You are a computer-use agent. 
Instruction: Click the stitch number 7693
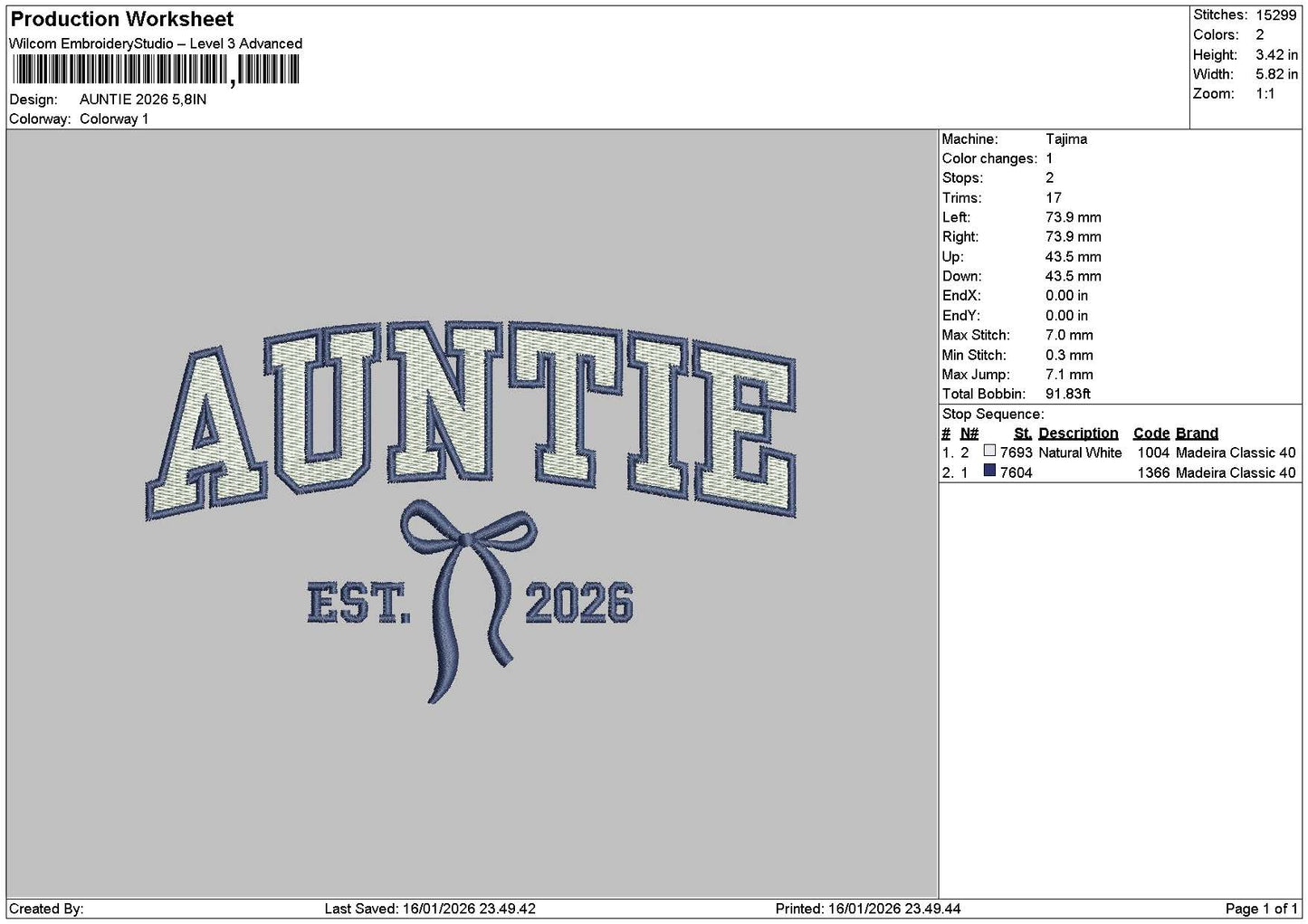pyautogui.click(x=1016, y=452)
